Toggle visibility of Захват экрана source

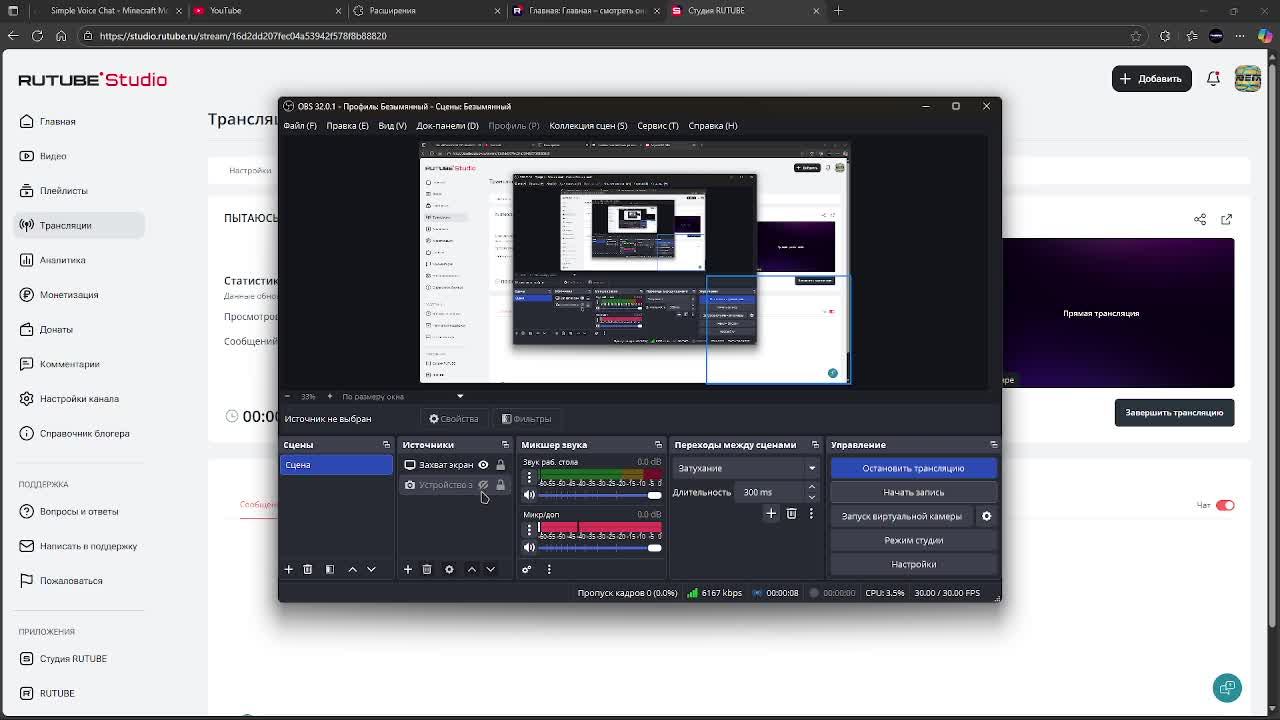tap(483, 465)
